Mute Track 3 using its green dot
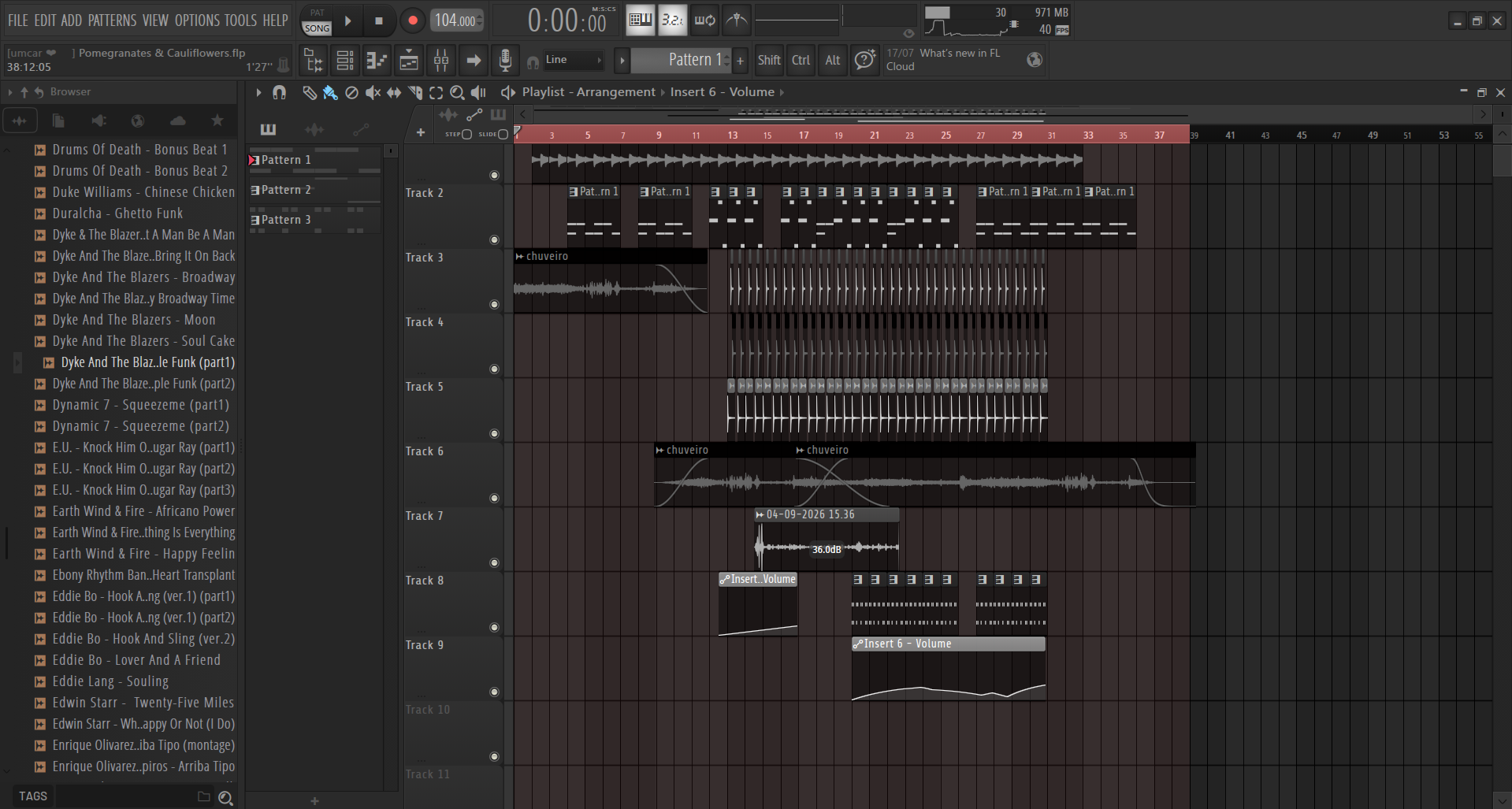This screenshot has height=809, width=1512. (x=494, y=304)
